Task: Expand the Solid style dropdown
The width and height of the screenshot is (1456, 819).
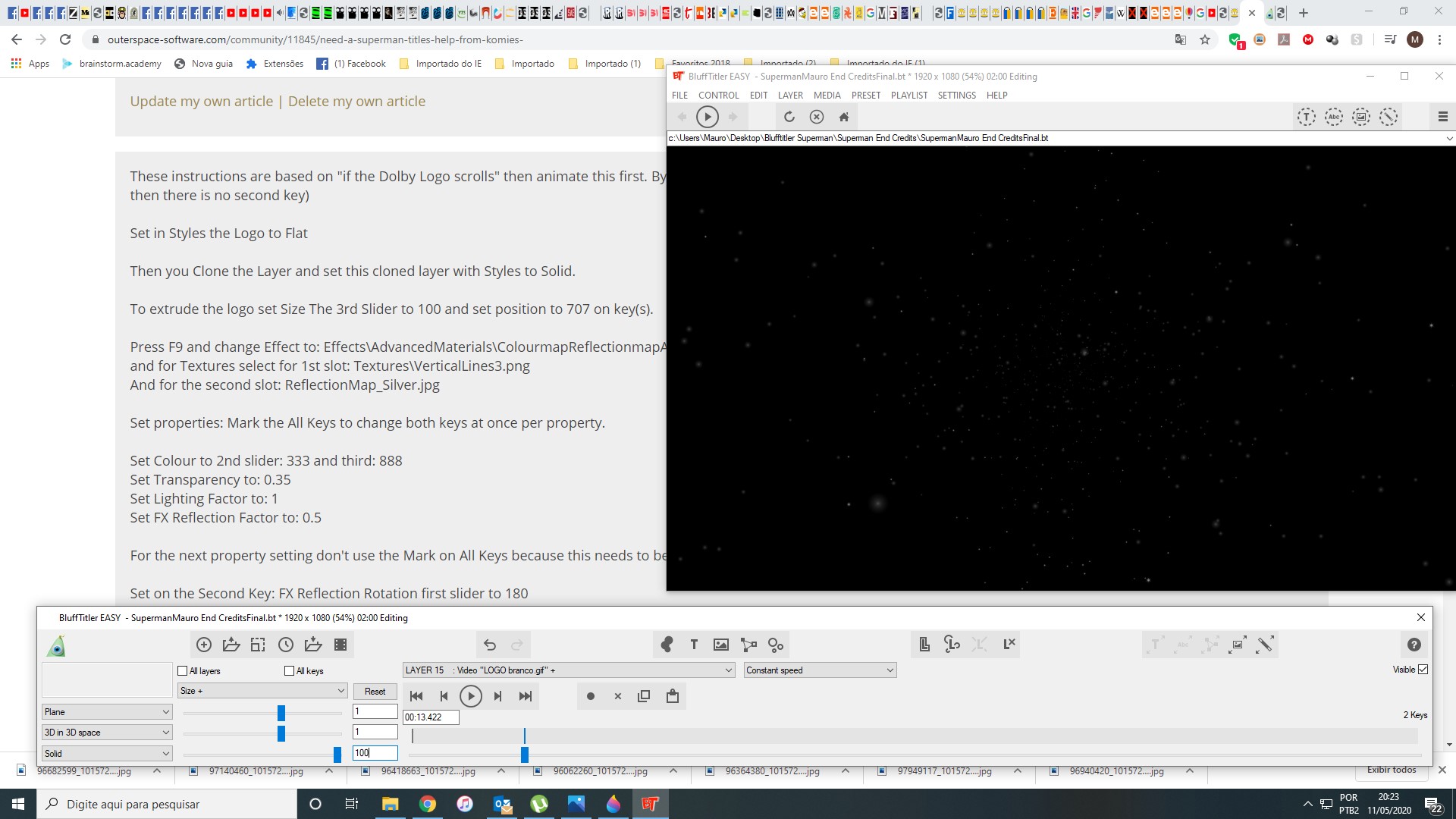Action: pos(107,754)
